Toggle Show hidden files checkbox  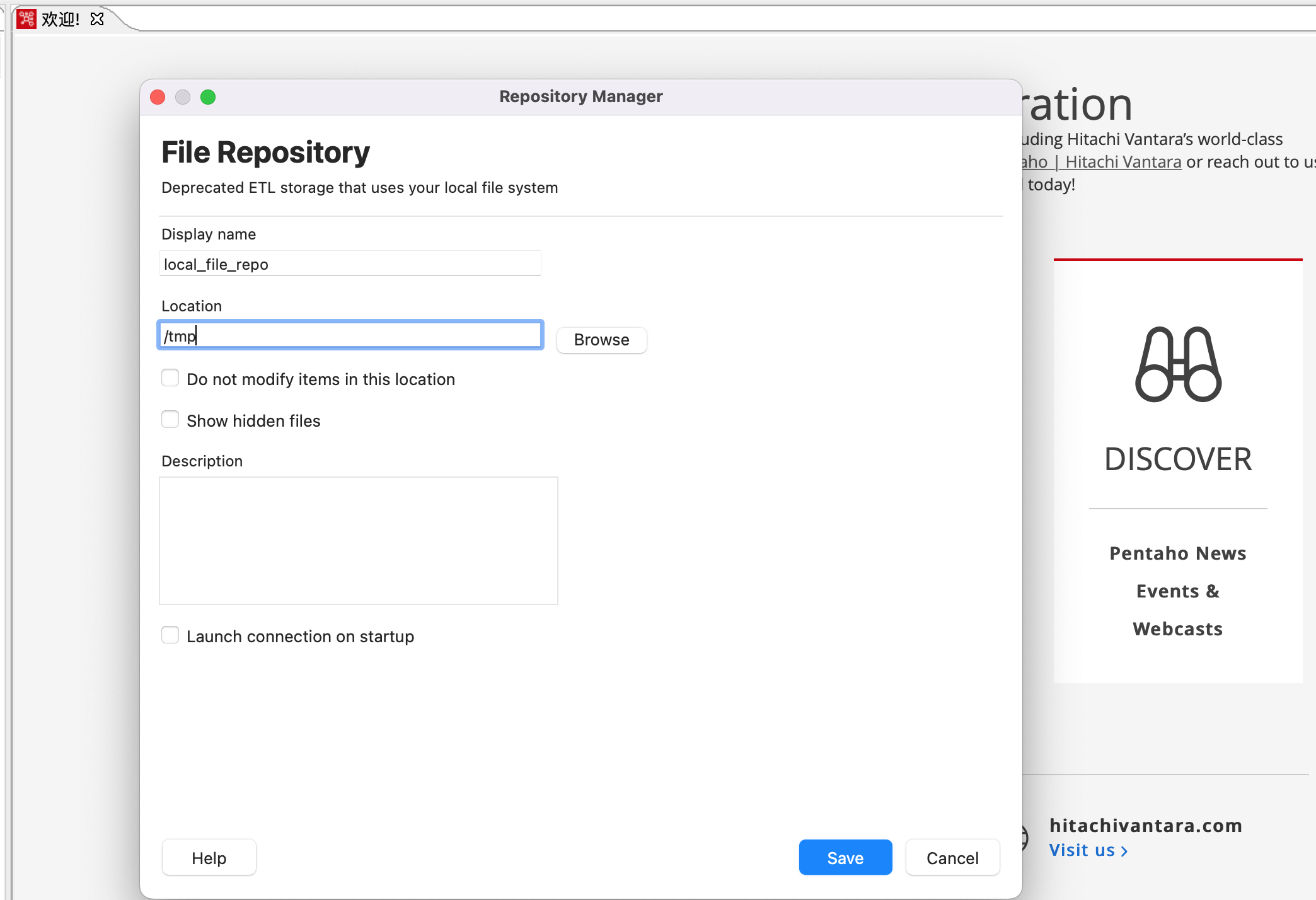[170, 420]
